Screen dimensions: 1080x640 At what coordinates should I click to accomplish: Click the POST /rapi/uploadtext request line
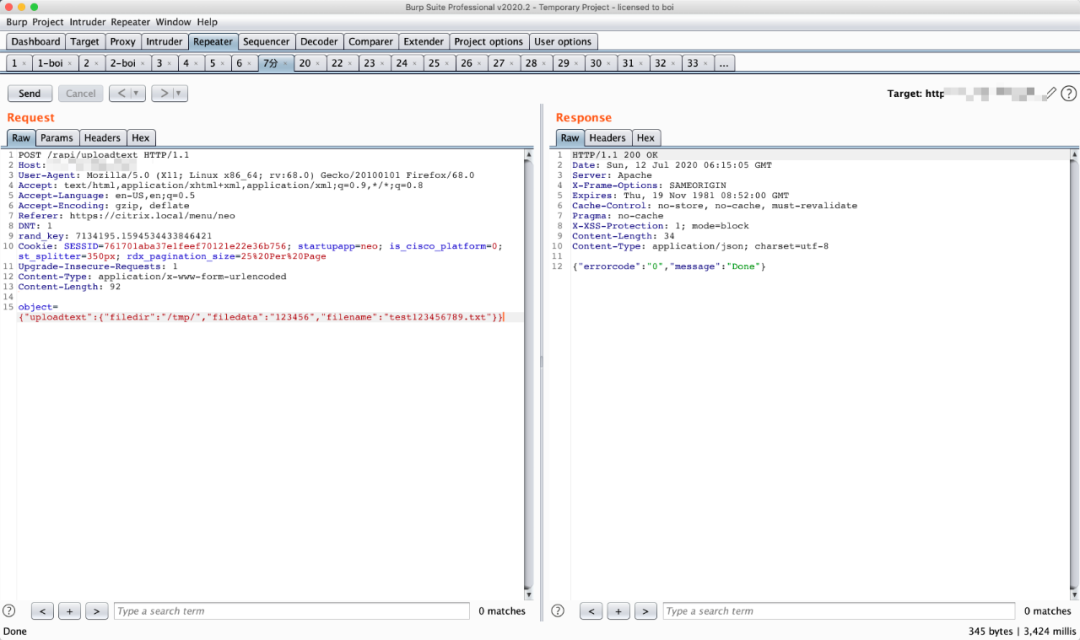103,155
